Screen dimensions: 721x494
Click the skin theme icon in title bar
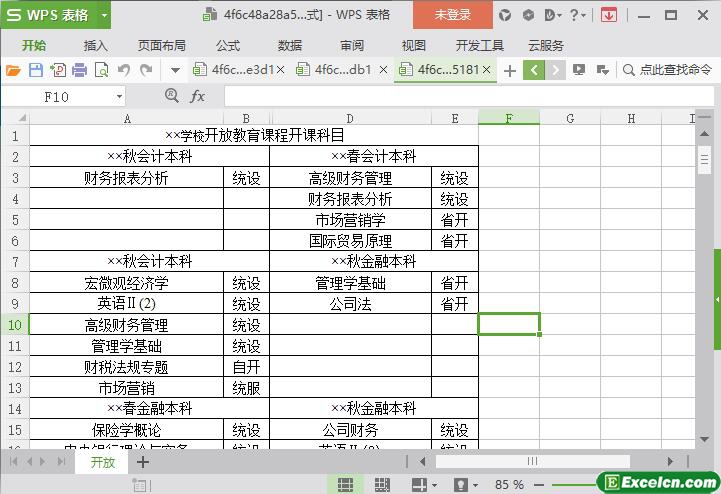tap(505, 15)
